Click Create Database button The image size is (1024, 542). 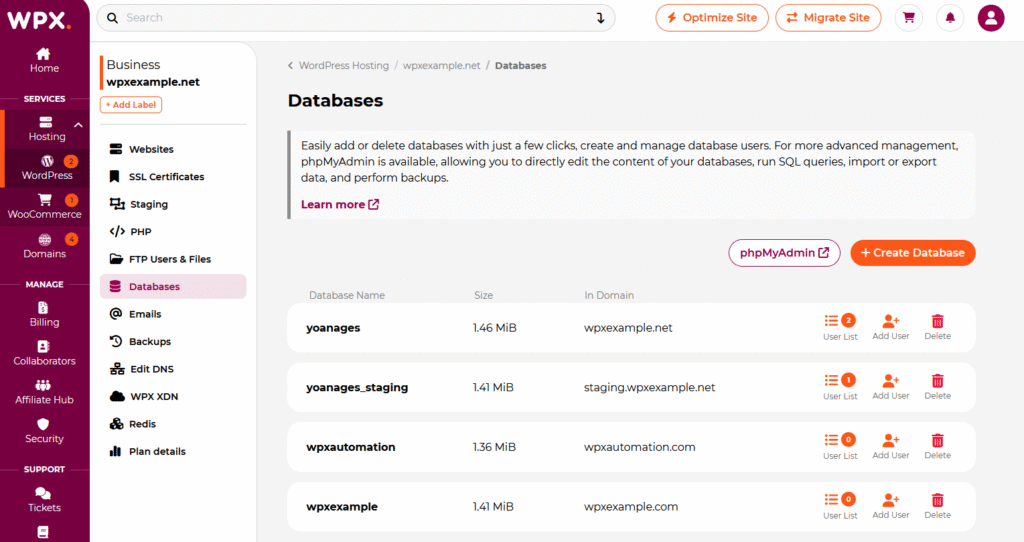(912, 253)
